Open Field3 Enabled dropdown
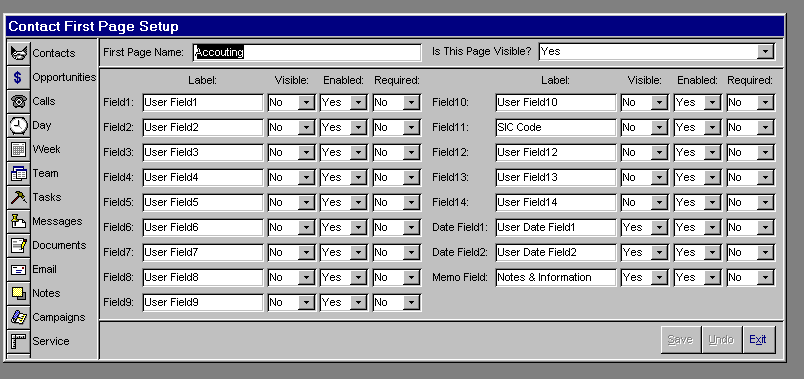804x379 pixels. tap(358, 153)
